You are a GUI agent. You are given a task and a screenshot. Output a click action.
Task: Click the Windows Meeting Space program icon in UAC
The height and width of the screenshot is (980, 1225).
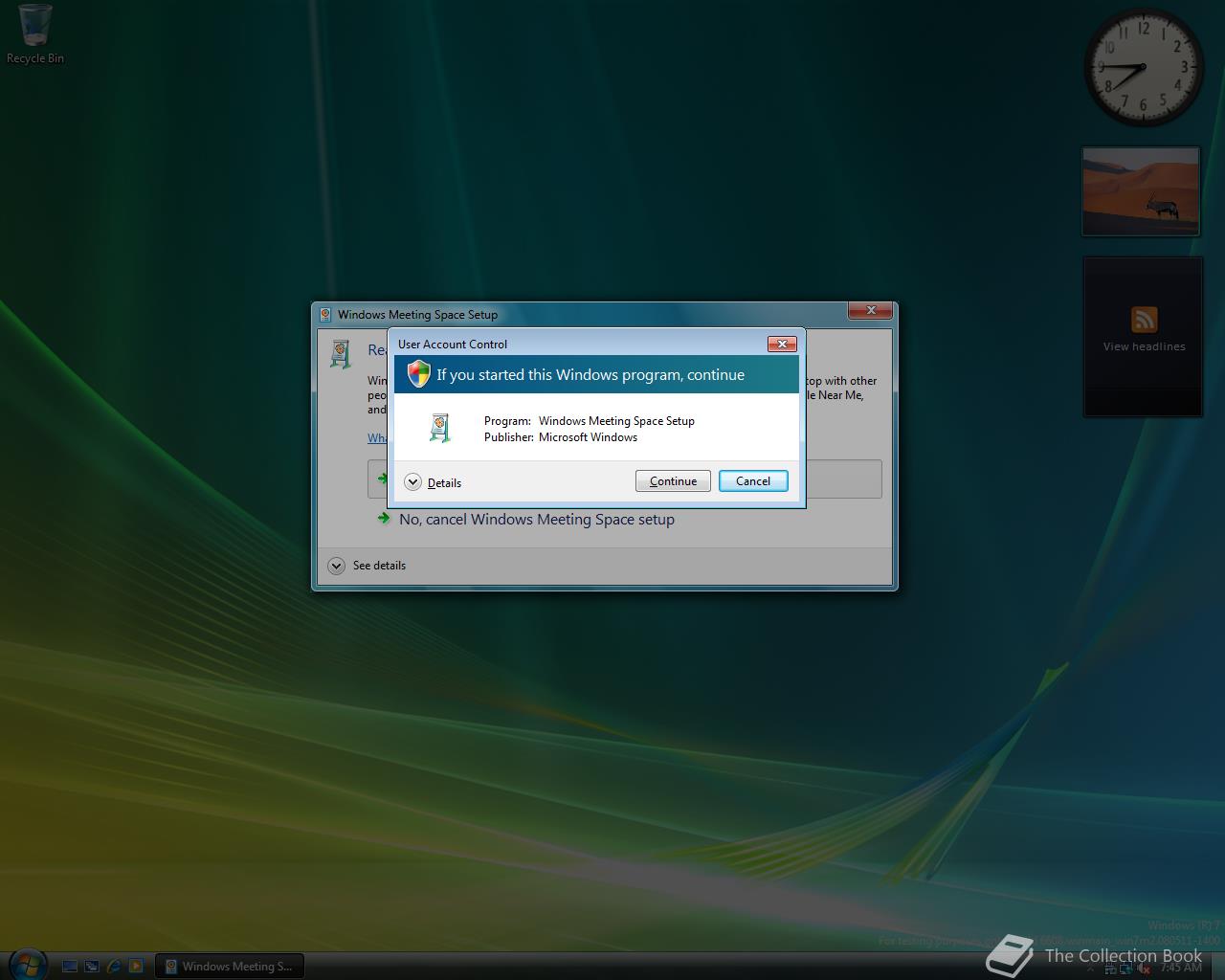coord(439,428)
